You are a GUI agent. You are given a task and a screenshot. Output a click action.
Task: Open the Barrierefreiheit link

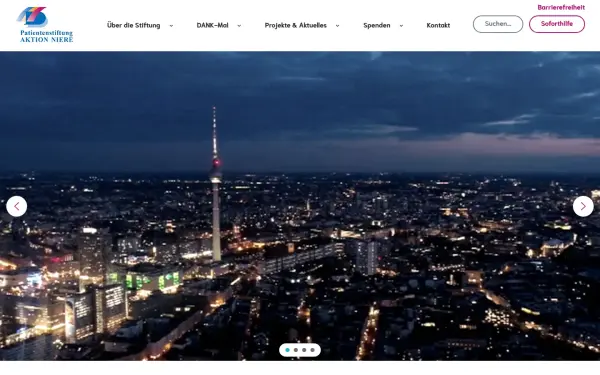(x=561, y=7)
